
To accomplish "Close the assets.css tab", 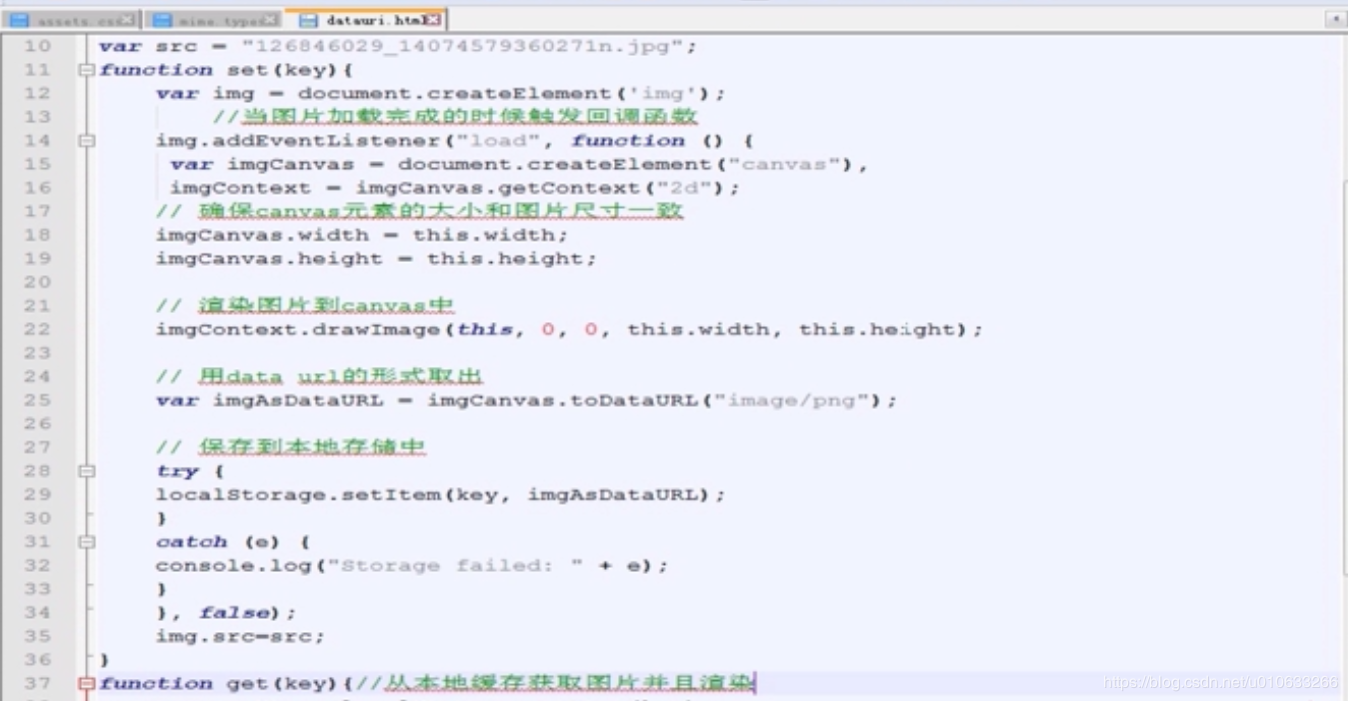I will (x=127, y=20).
